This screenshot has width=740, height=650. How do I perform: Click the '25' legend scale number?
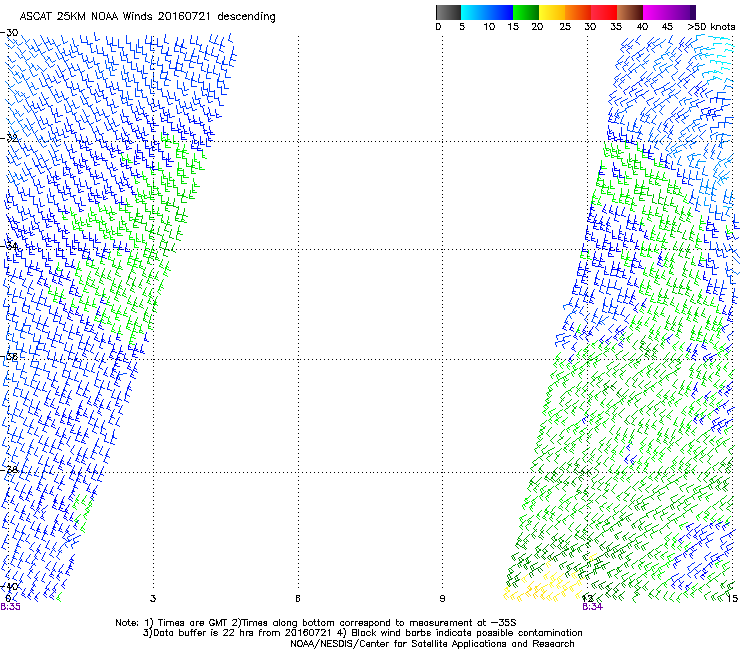(565, 27)
